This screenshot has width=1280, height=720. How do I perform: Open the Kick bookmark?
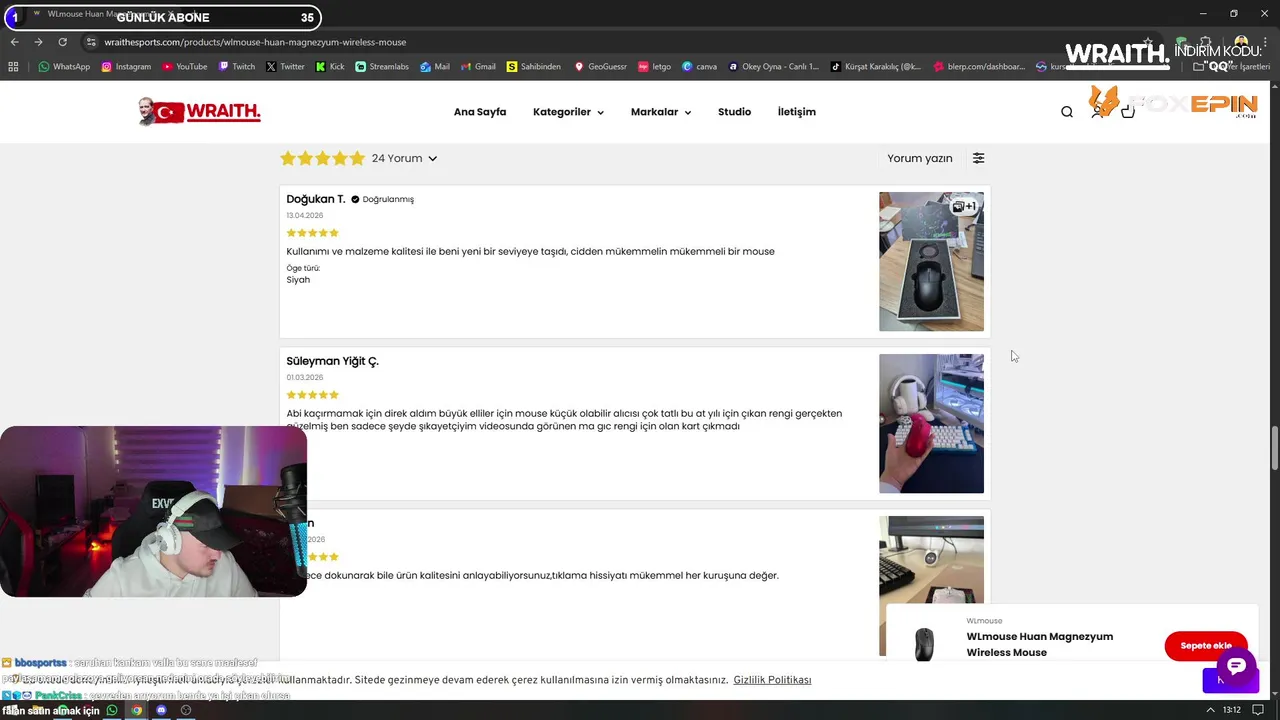tap(329, 67)
